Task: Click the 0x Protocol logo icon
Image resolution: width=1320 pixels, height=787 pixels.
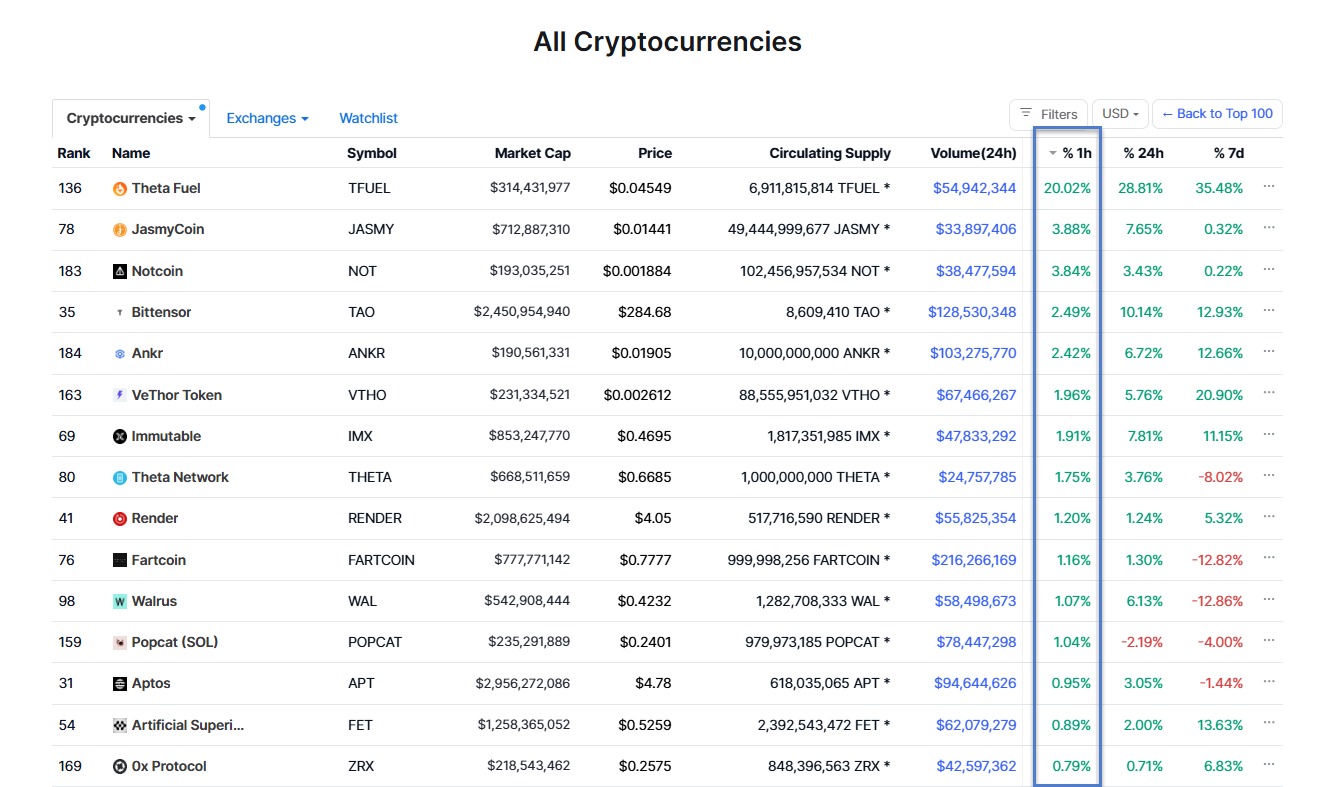Action: coord(120,767)
